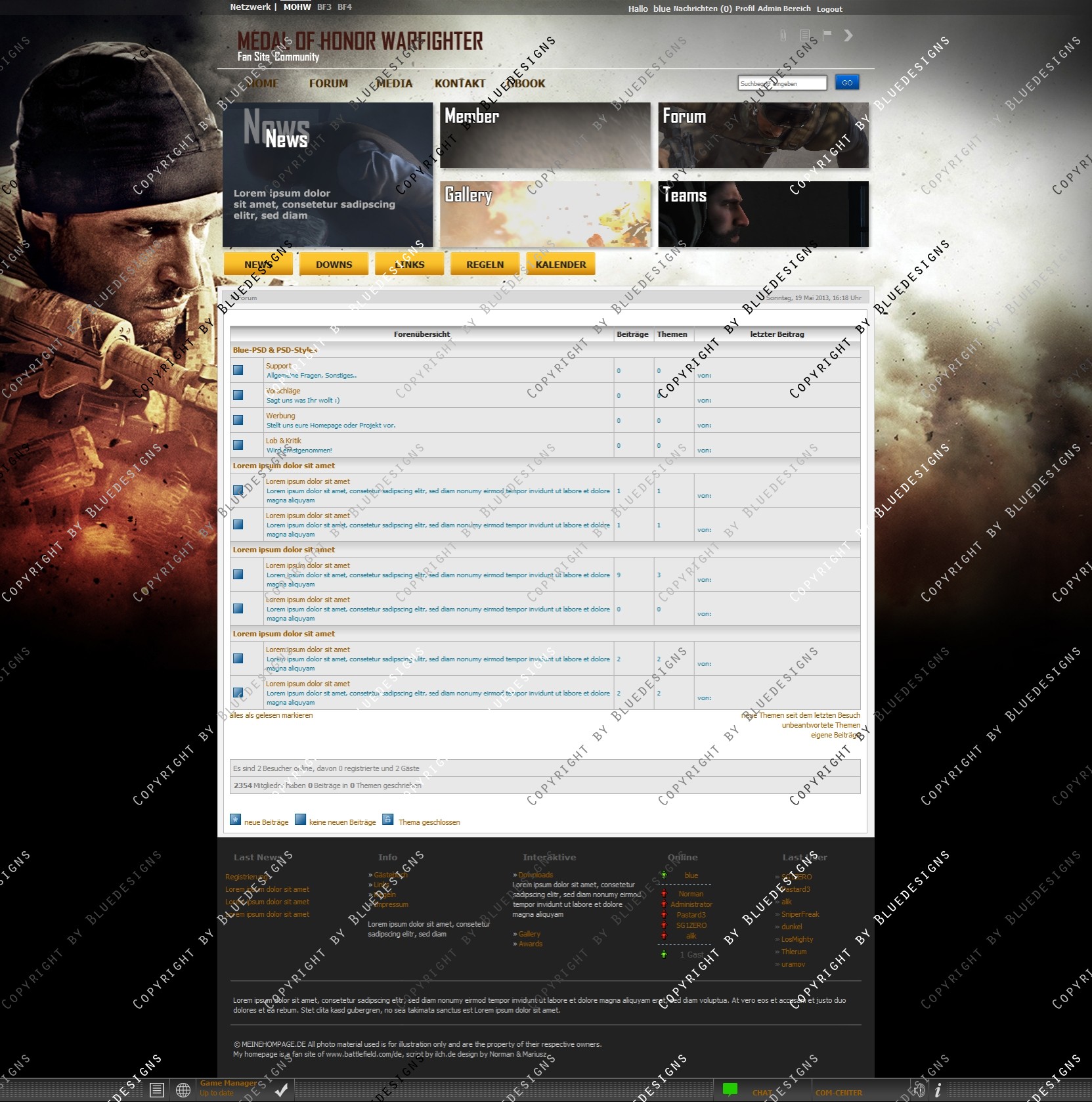The image size is (1092, 1102).
Task: Click the 'neue Beiträge' legend icon
Action: [x=235, y=820]
